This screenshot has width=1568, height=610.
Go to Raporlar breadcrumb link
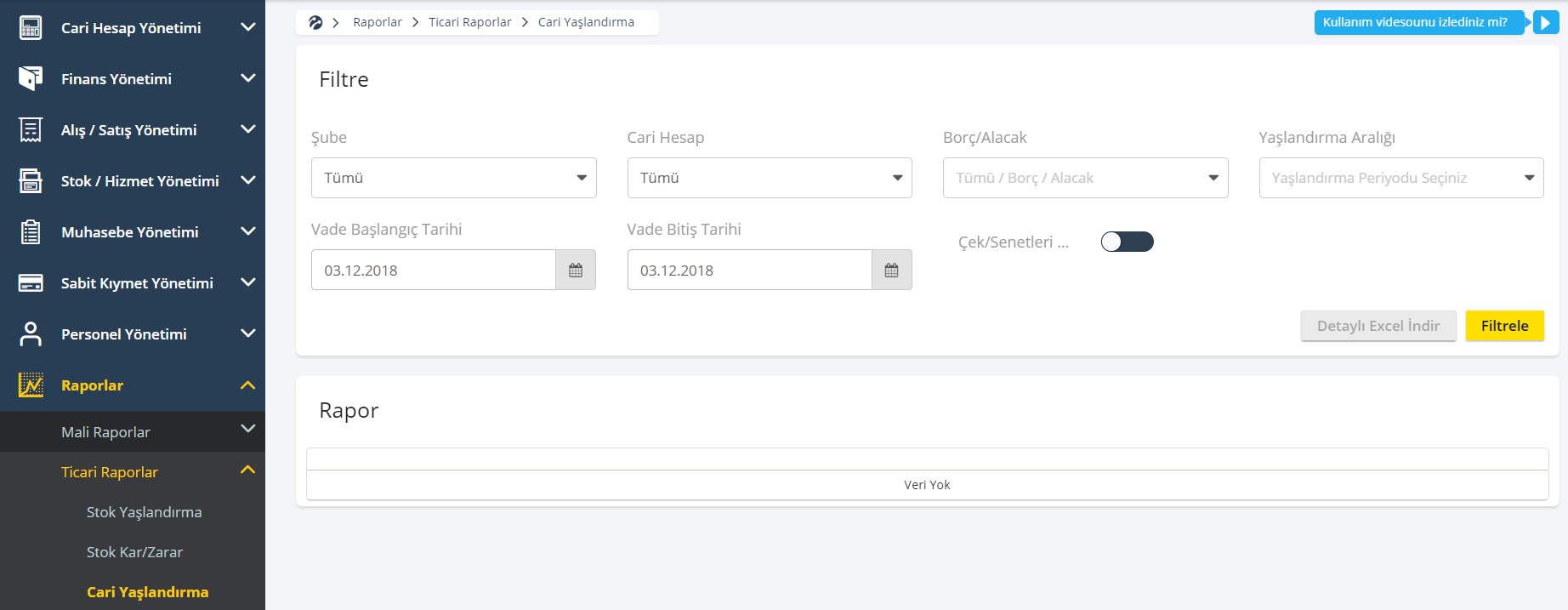click(378, 22)
